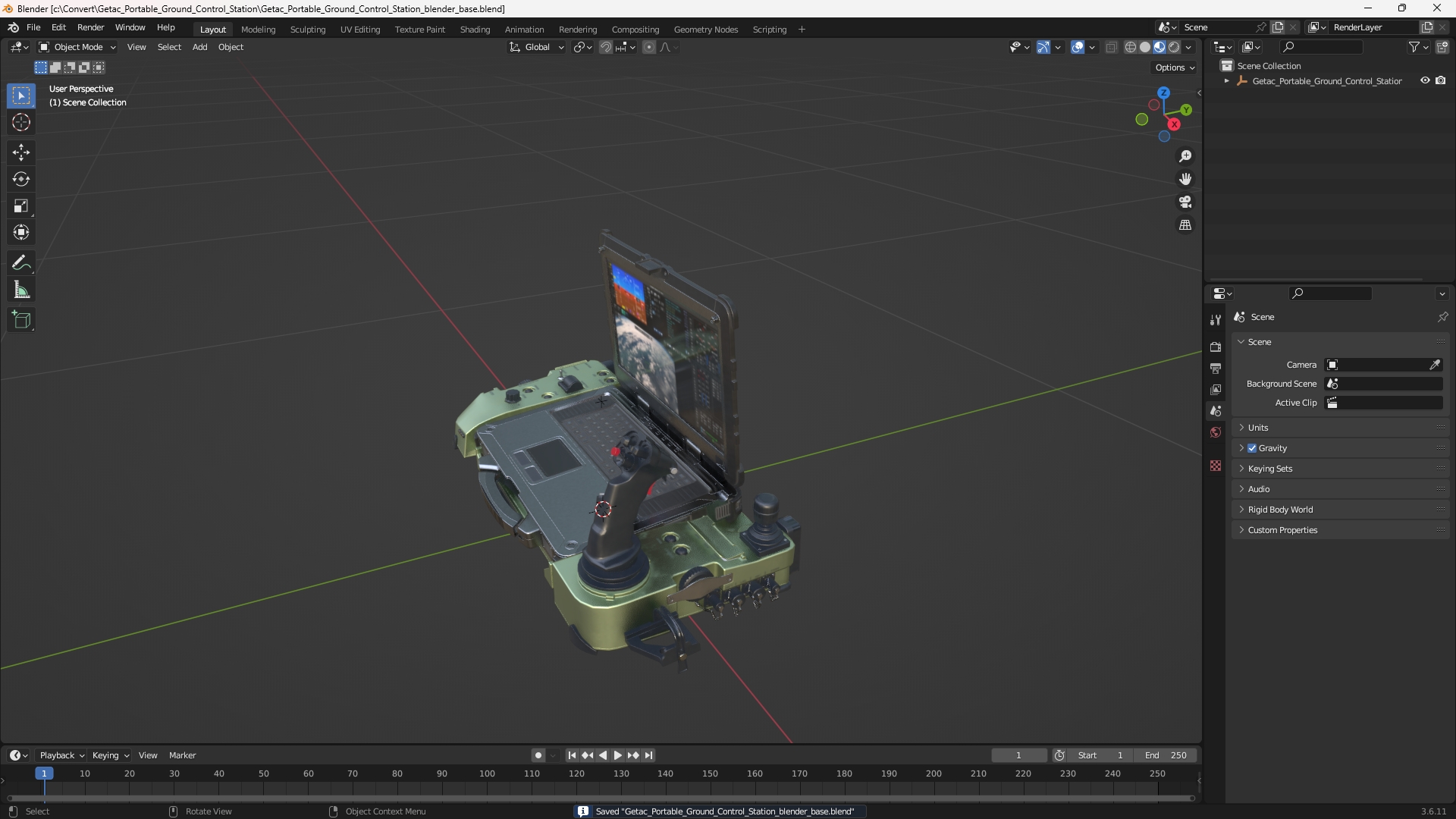Image resolution: width=1456 pixels, height=819 pixels.
Task: Toggle proportional editing button
Action: tap(649, 47)
